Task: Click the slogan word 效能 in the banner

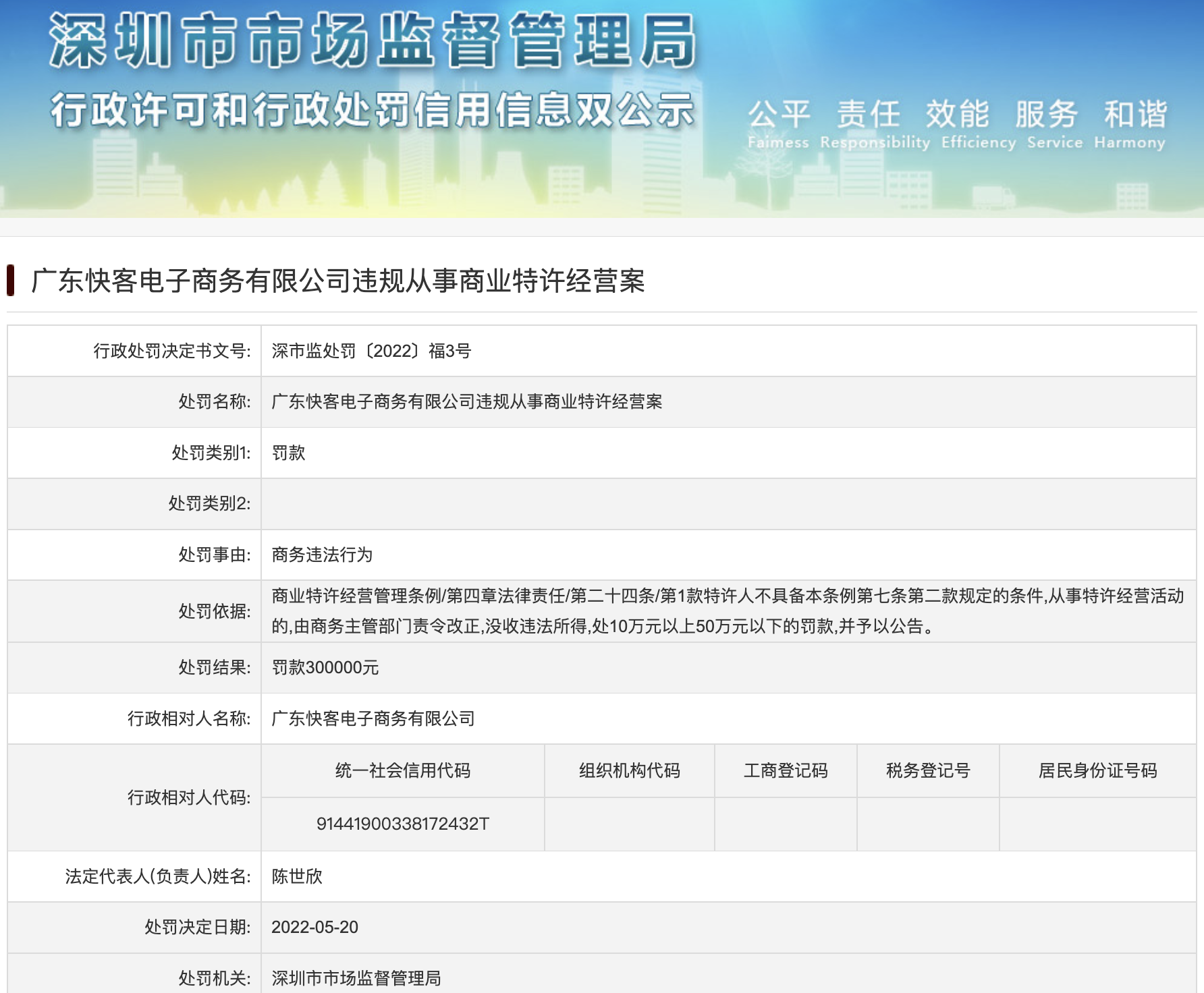Action: pos(957,113)
